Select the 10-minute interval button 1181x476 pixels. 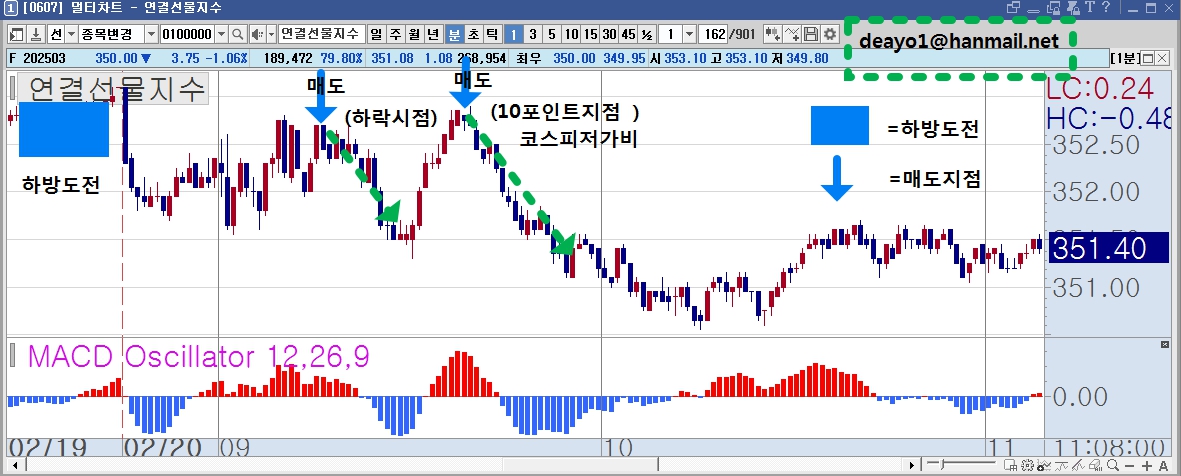tap(571, 34)
